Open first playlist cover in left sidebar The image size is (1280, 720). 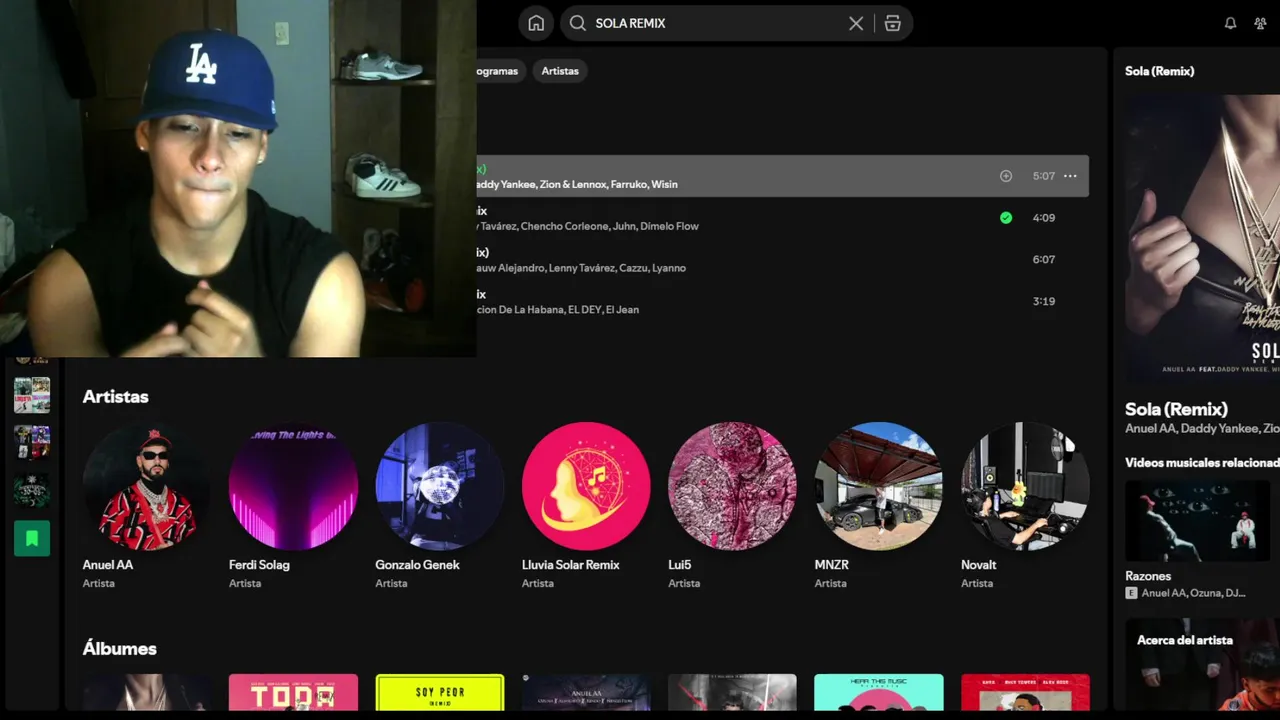(x=32, y=395)
